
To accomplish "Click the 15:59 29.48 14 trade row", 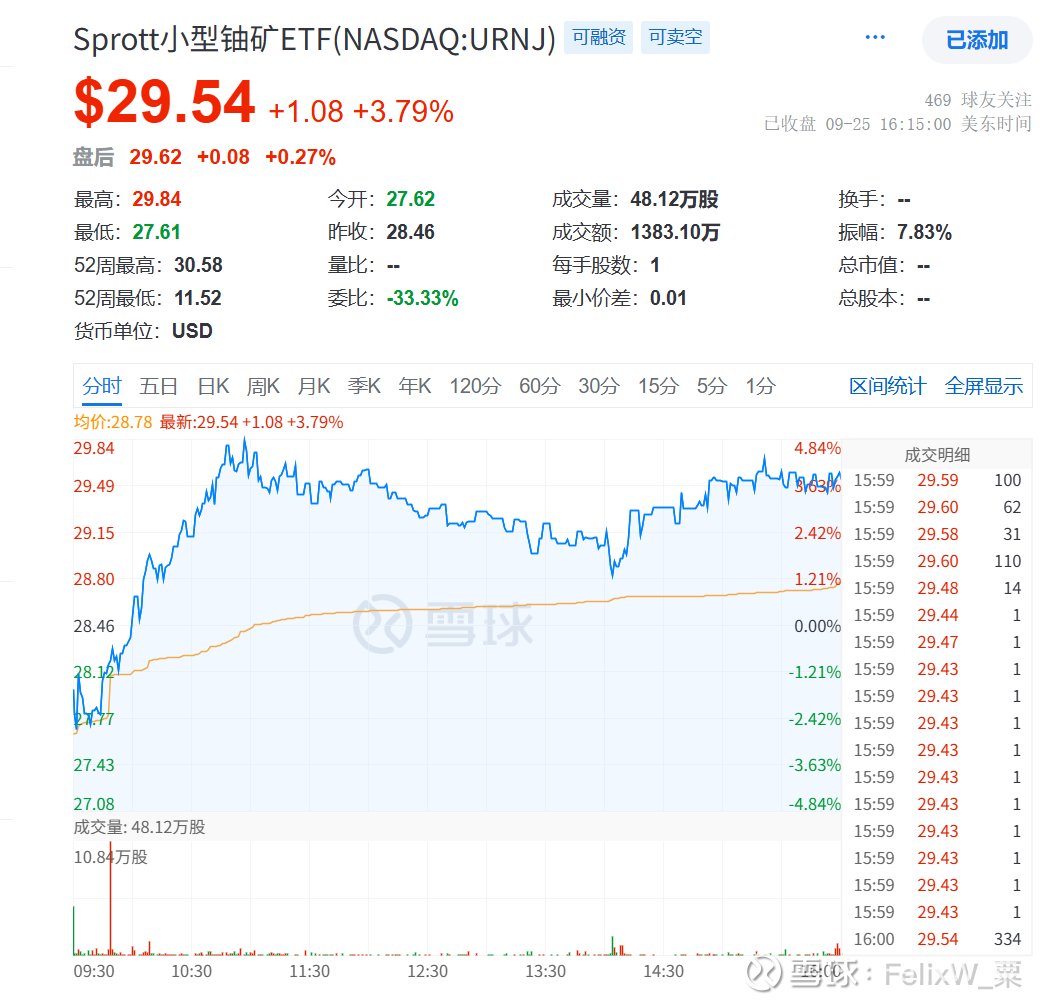I will (937, 589).
